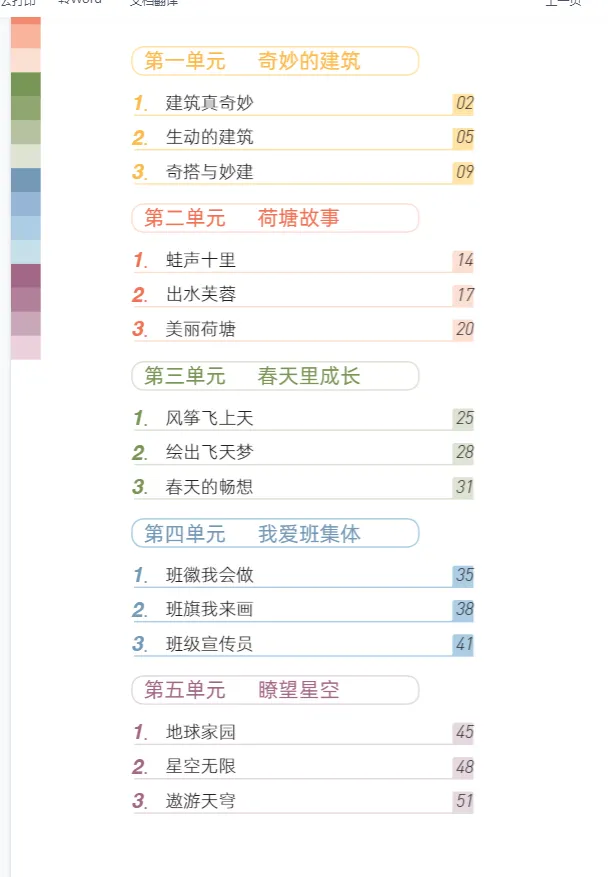Click the 转Word option at top
The height and width of the screenshot is (877, 608).
point(80,3)
